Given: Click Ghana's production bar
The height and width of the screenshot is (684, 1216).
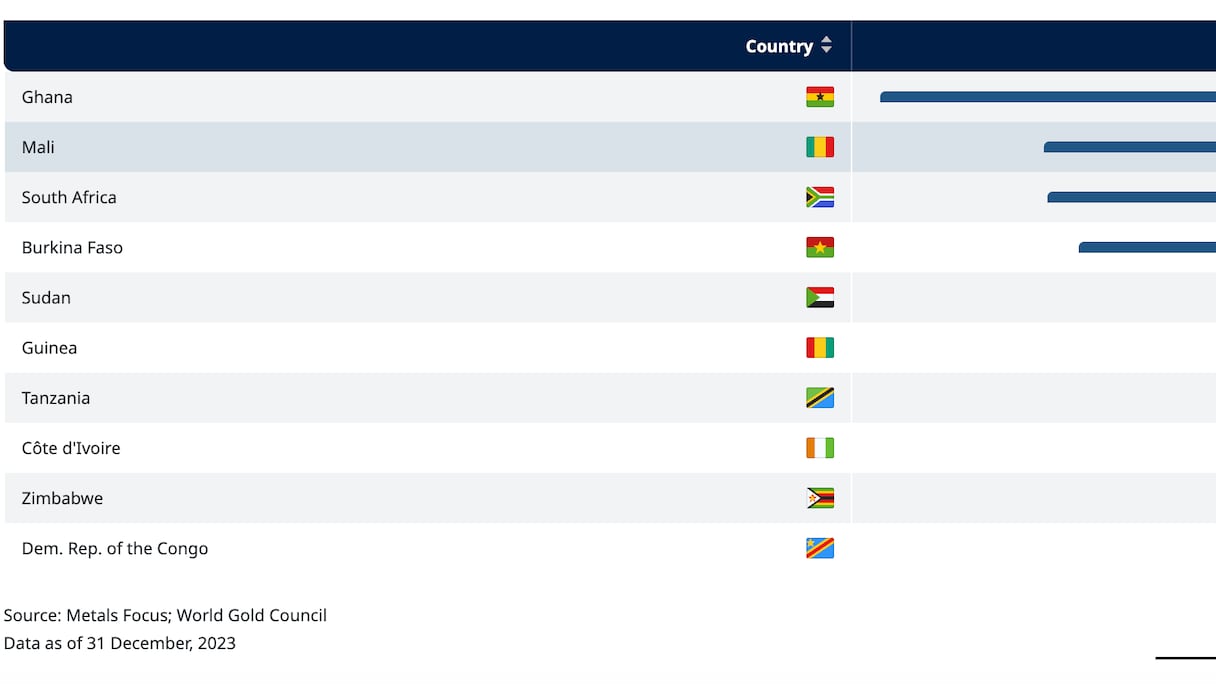Looking at the screenshot, I should click(1047, 97).
